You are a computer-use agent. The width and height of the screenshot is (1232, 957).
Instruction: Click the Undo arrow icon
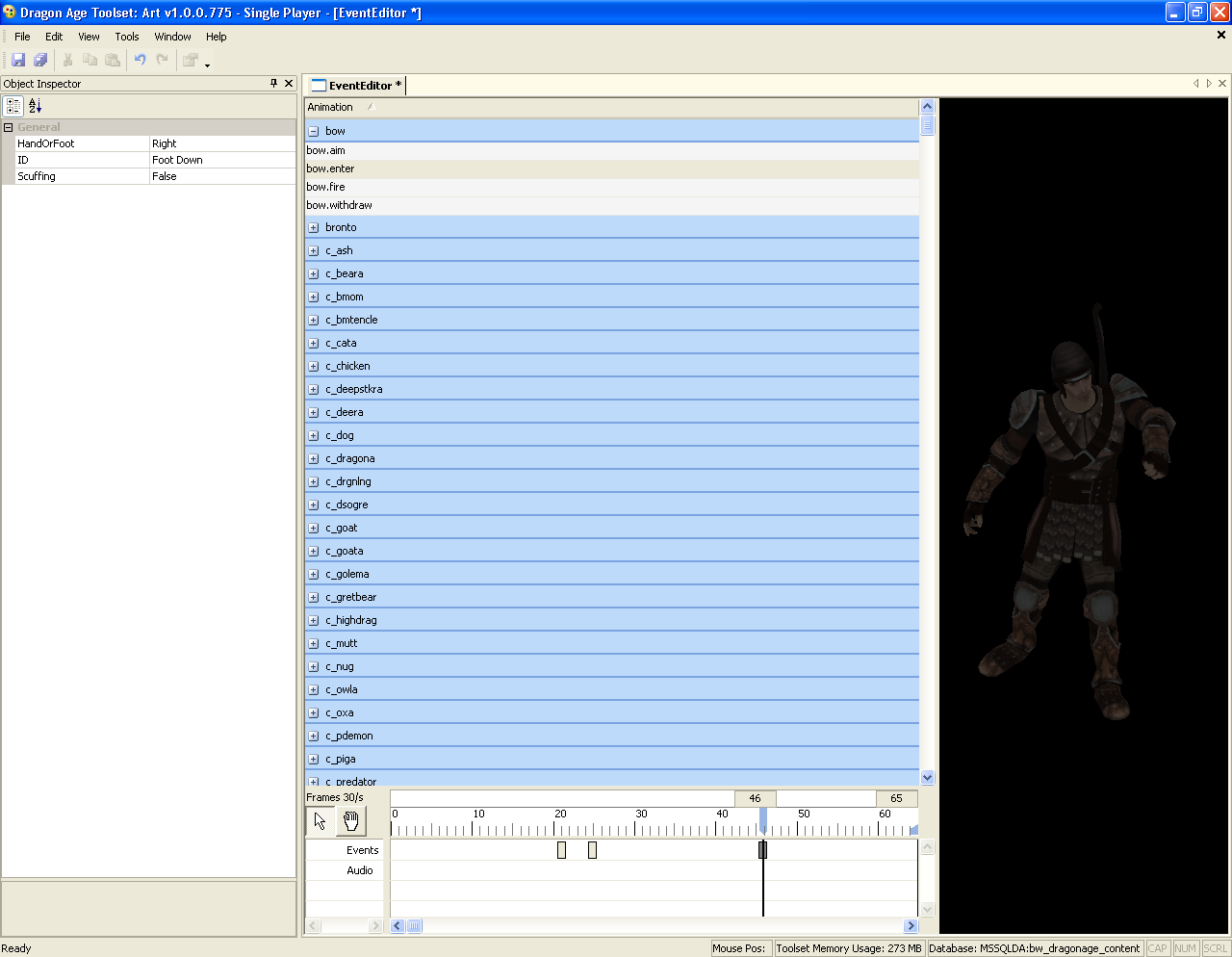click(x=140, y=60)
